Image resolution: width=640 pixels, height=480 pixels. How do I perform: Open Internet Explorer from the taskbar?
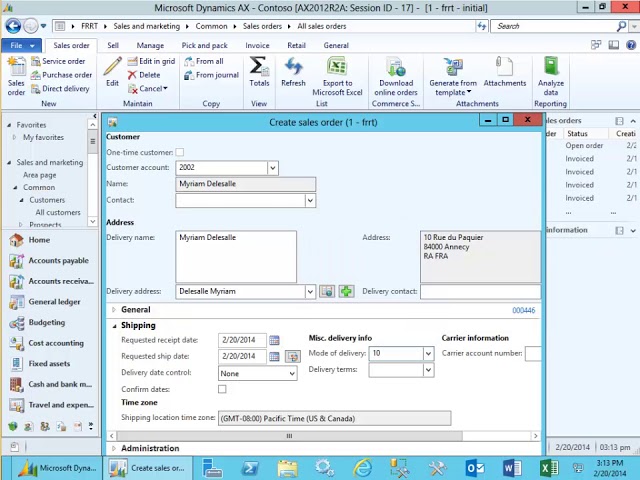click(x=362, y=468)
